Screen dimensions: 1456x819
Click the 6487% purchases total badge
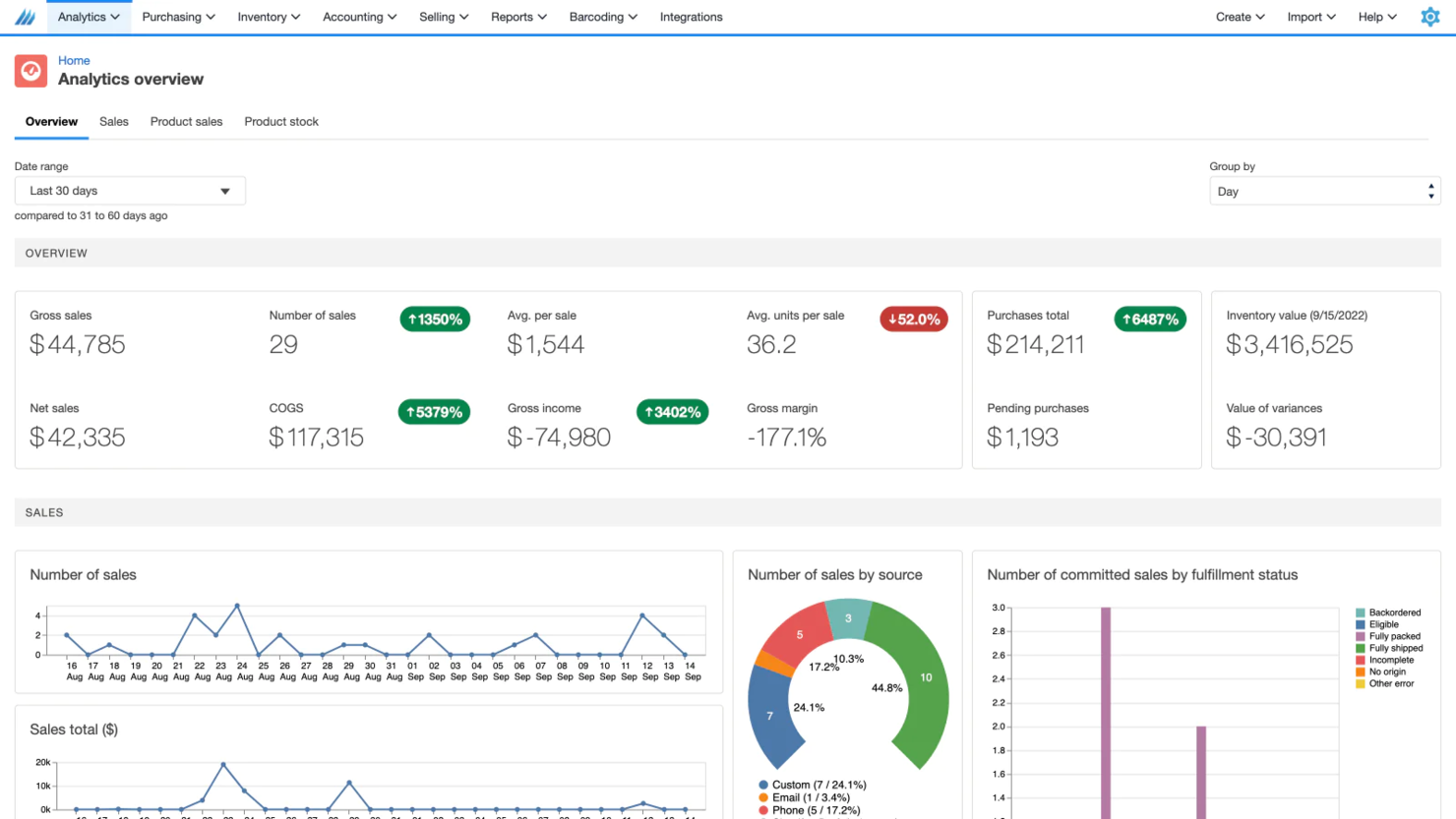pos(1149,320)
